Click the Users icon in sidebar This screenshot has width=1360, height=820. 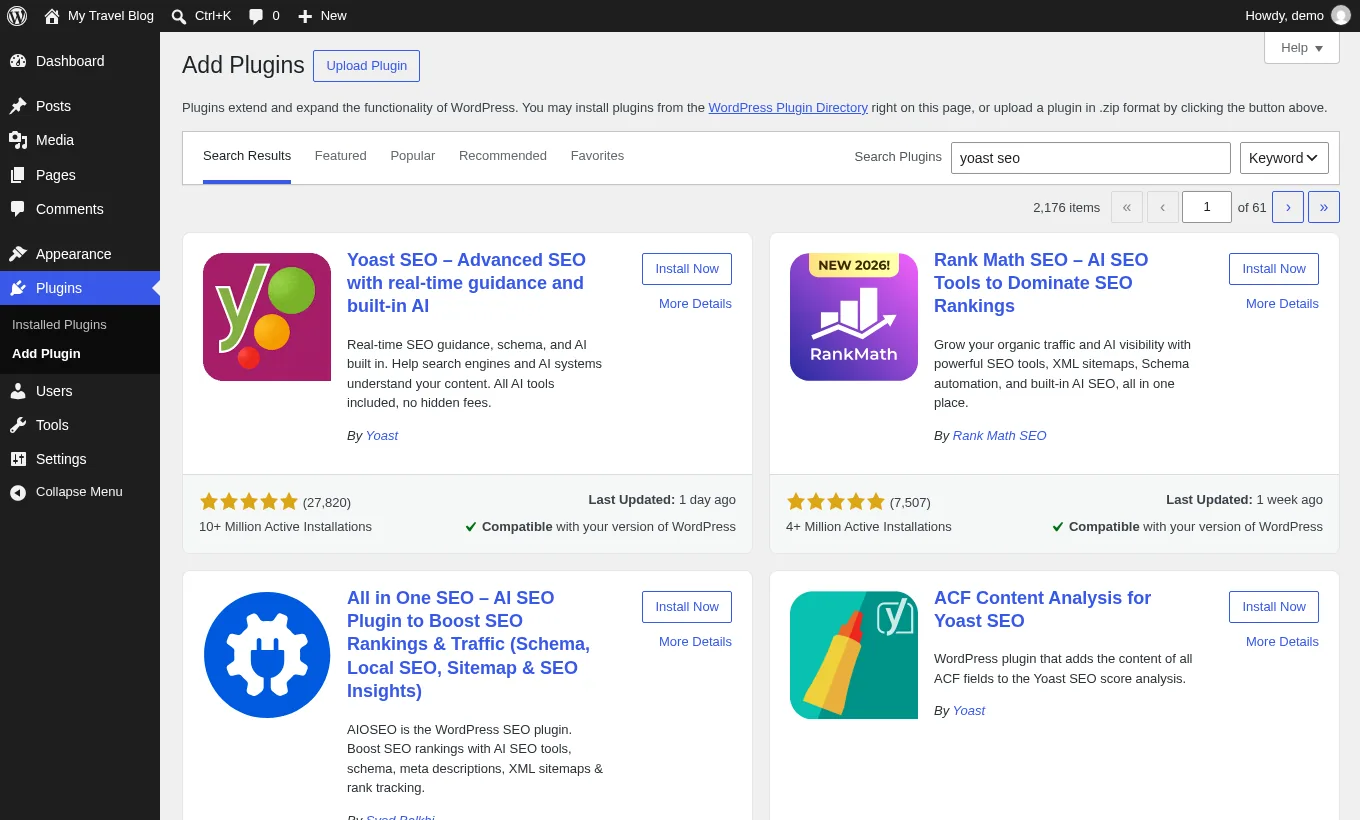(x=18, y=391)
